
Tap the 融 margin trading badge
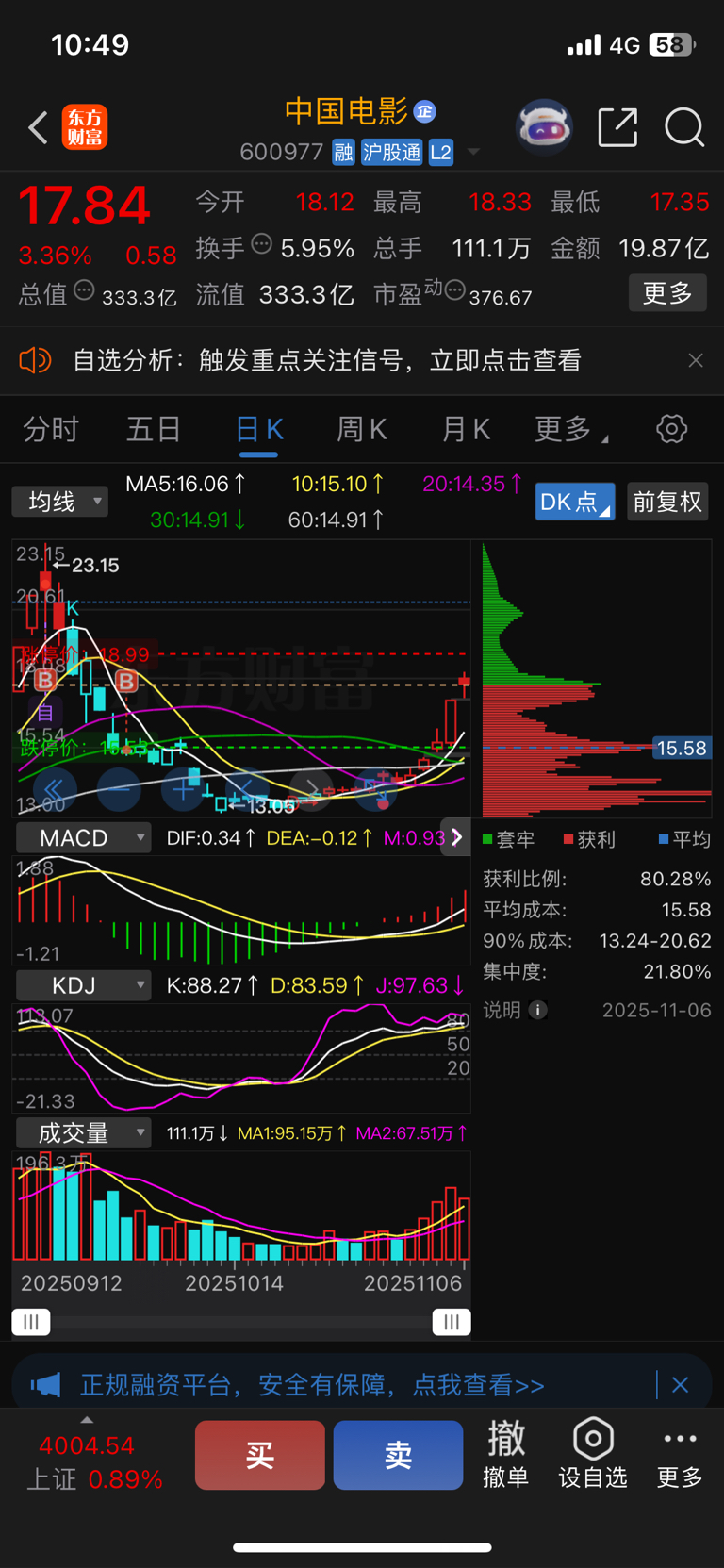pyautogui.click(x=343, y=152)
